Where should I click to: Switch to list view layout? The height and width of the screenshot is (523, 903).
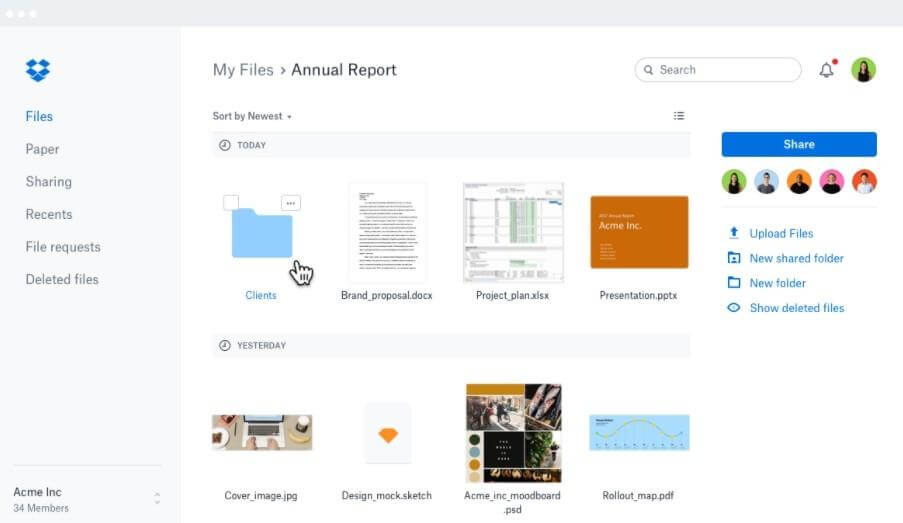click(x=679, y=116)
